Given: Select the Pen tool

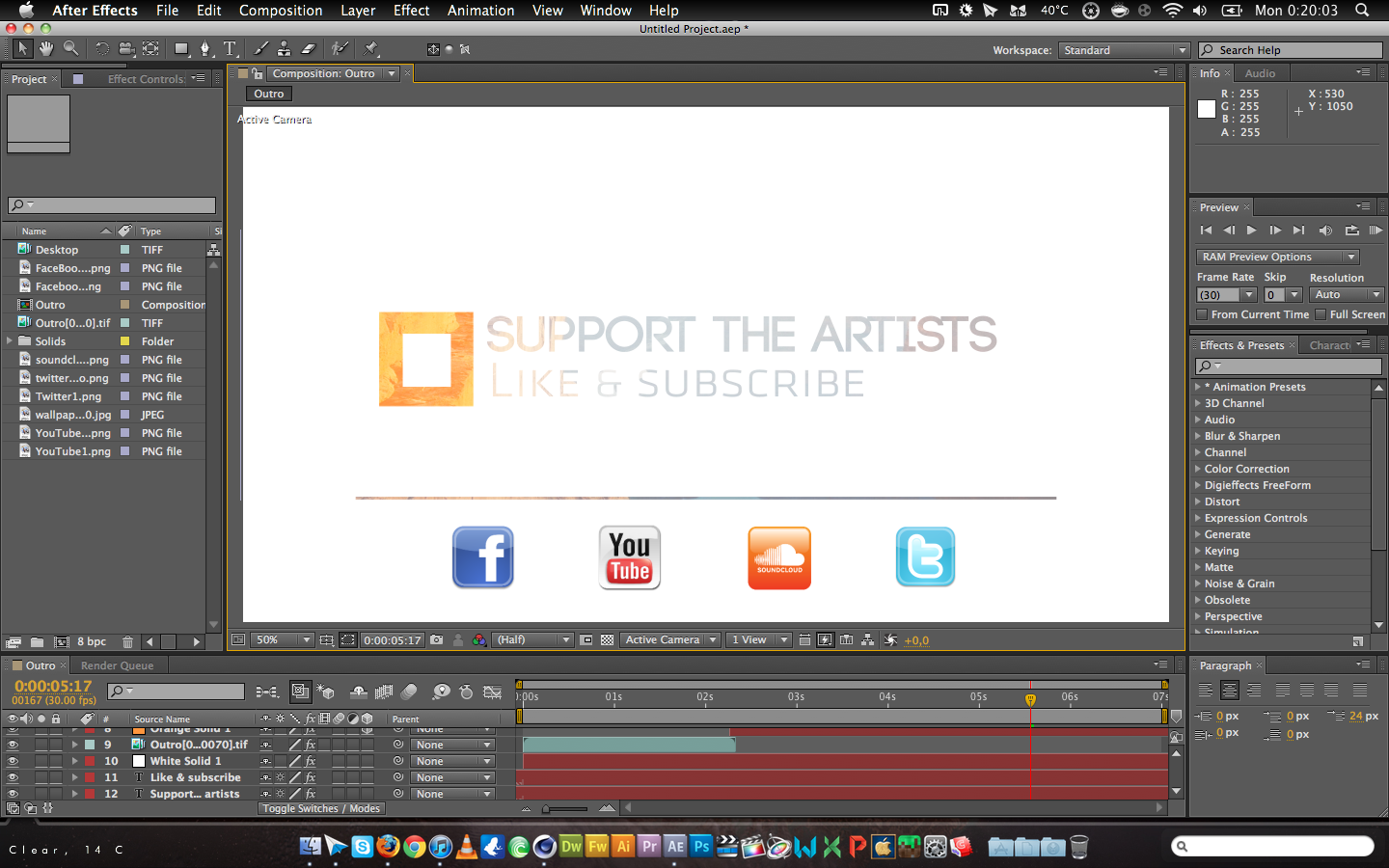Looking at the screenshot, I should coord(205,48).
